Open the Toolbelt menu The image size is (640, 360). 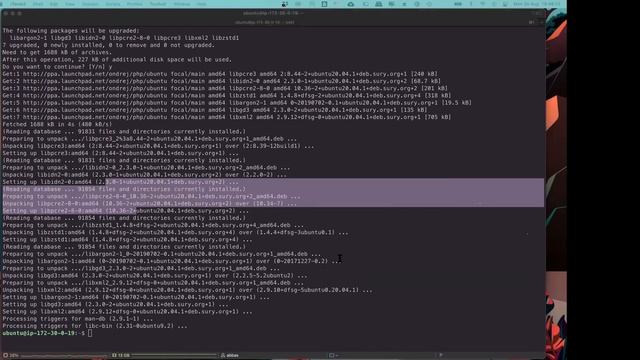158,4
